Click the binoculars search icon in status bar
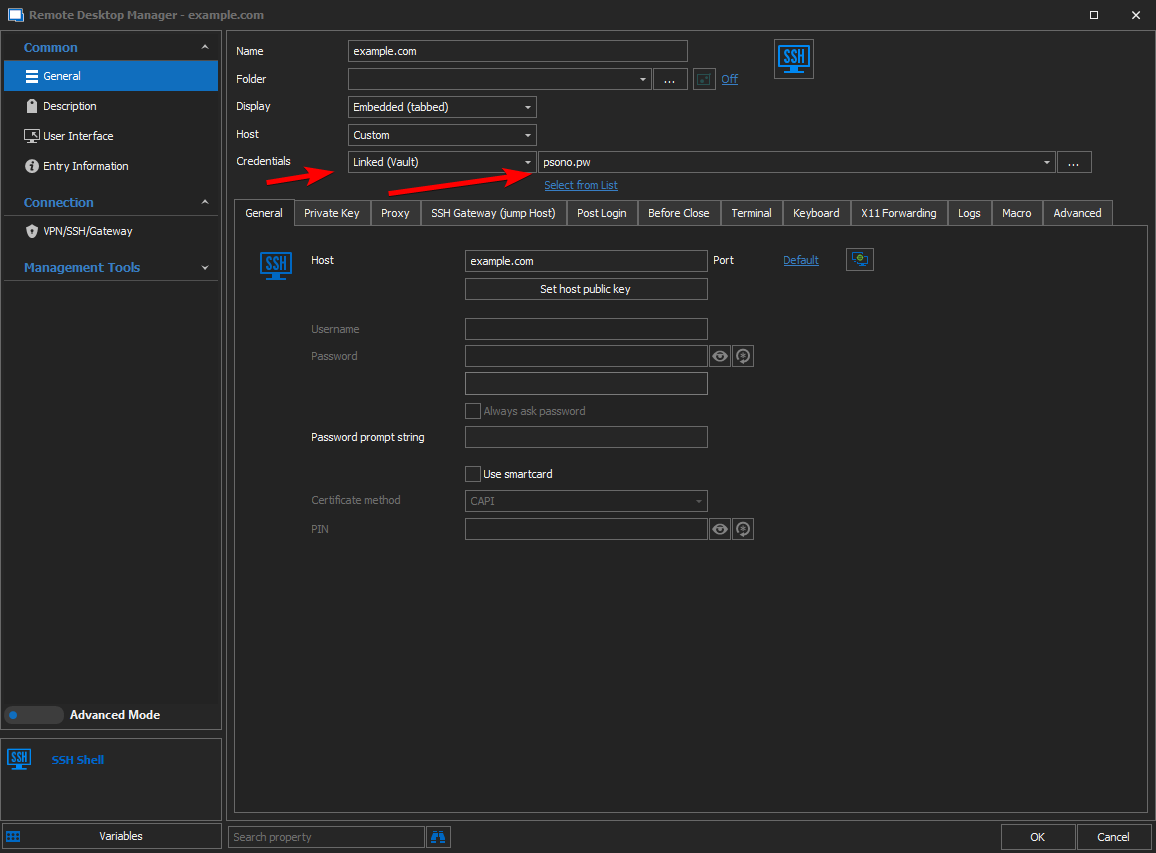The height and width of the screenshot is (853, 1156). tap(438, 836)
